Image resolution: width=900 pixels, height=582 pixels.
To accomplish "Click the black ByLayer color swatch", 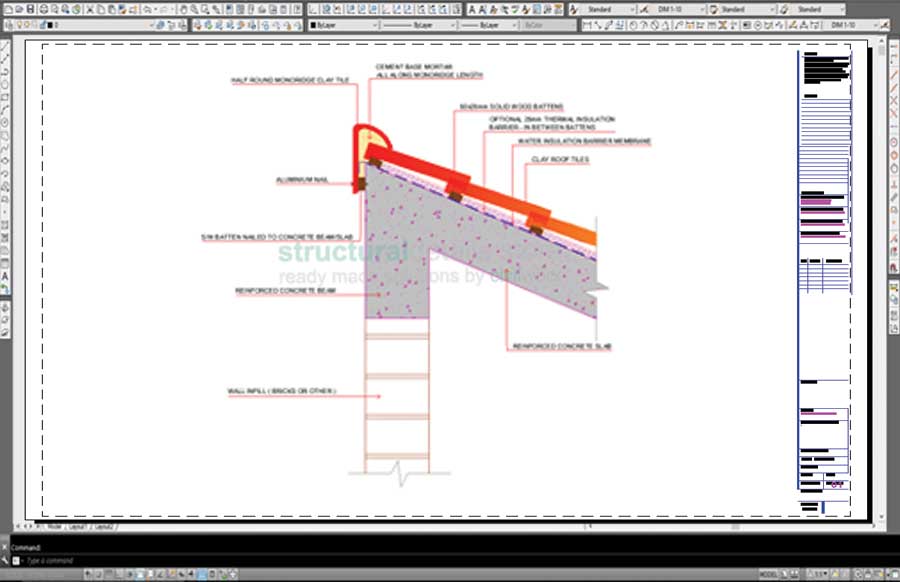I will 314,25.
